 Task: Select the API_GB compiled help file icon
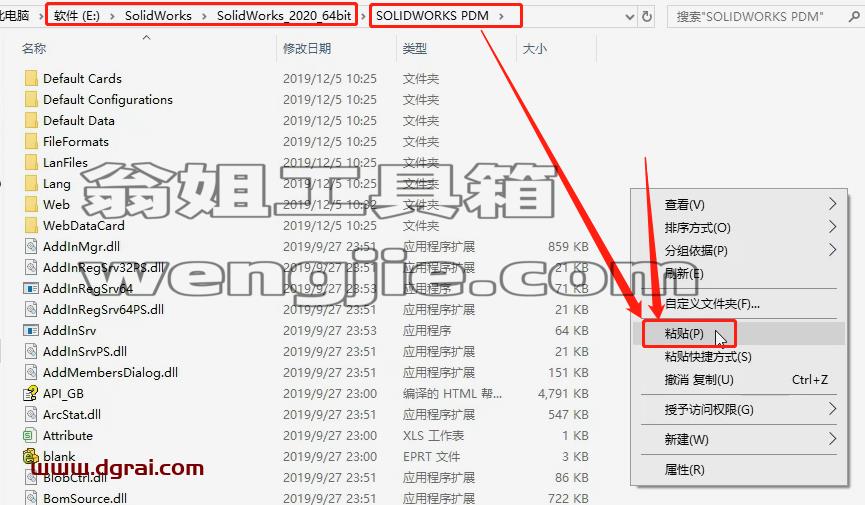[30, 394]
